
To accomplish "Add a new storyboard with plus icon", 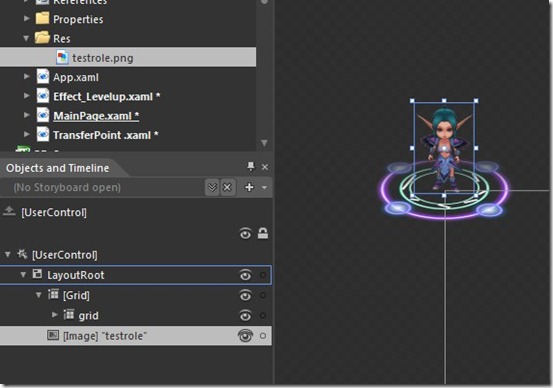I will (x=249, y=187).
